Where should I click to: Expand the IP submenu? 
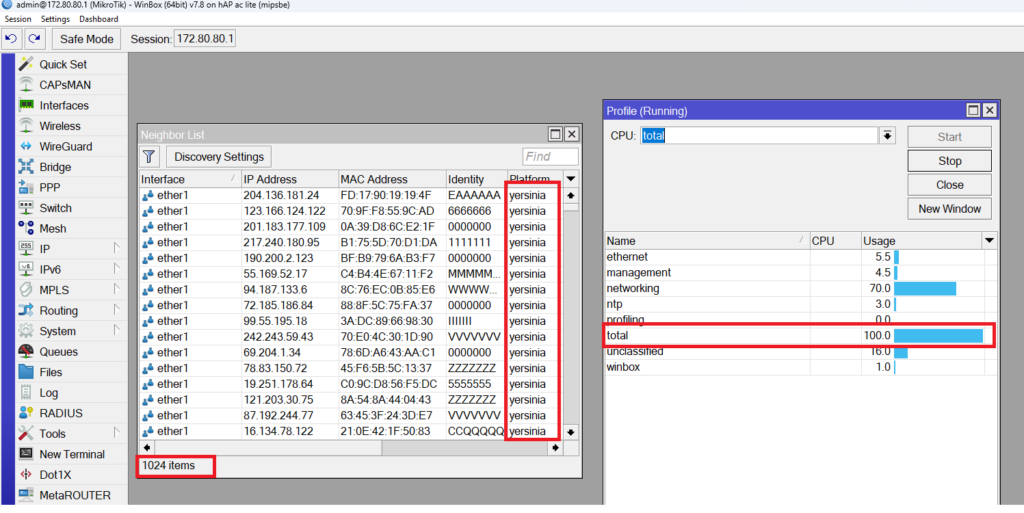pyautogui.click(x=116, y=248)
